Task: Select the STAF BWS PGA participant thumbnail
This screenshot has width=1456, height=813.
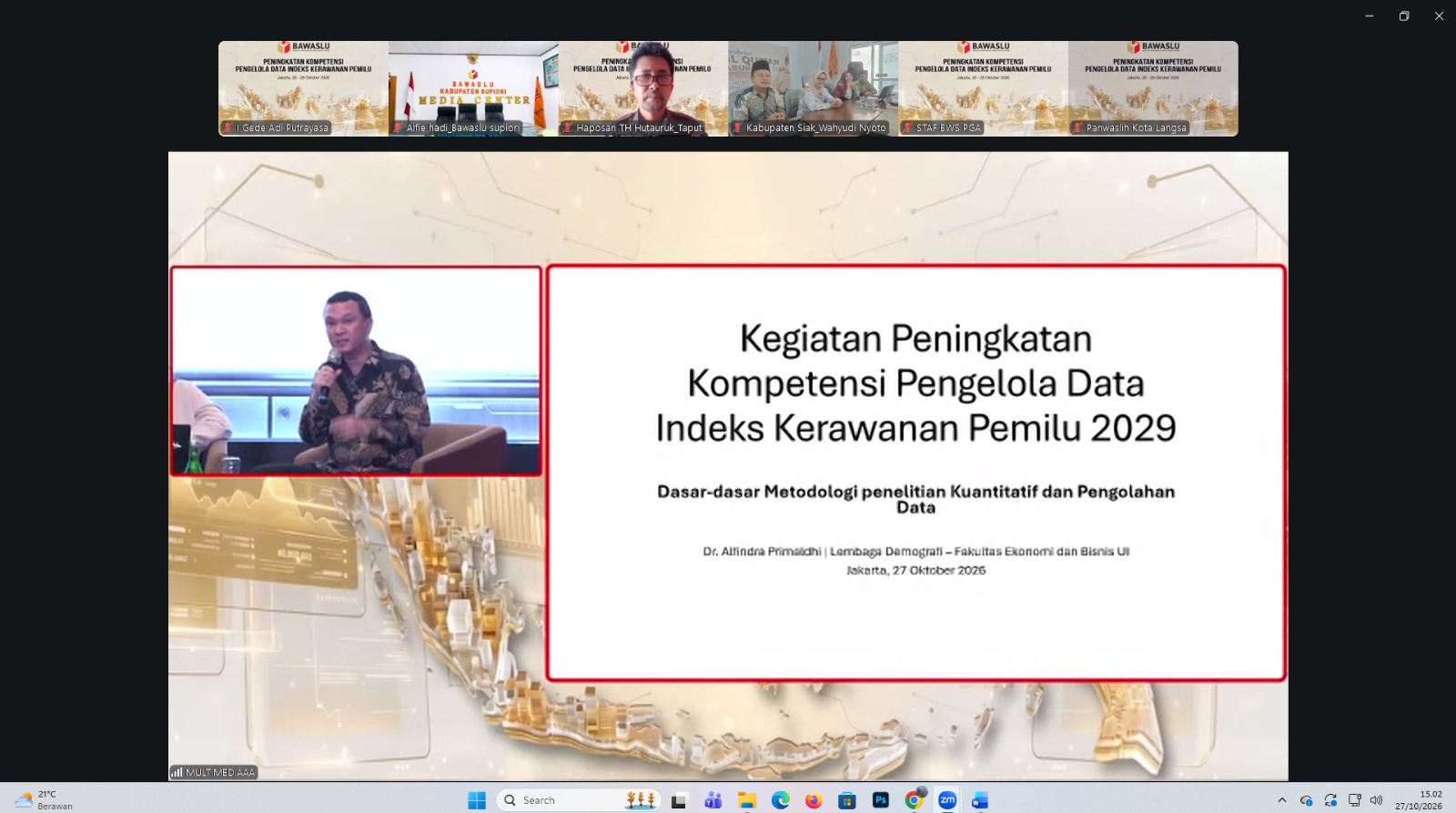Action: point(983,88)
